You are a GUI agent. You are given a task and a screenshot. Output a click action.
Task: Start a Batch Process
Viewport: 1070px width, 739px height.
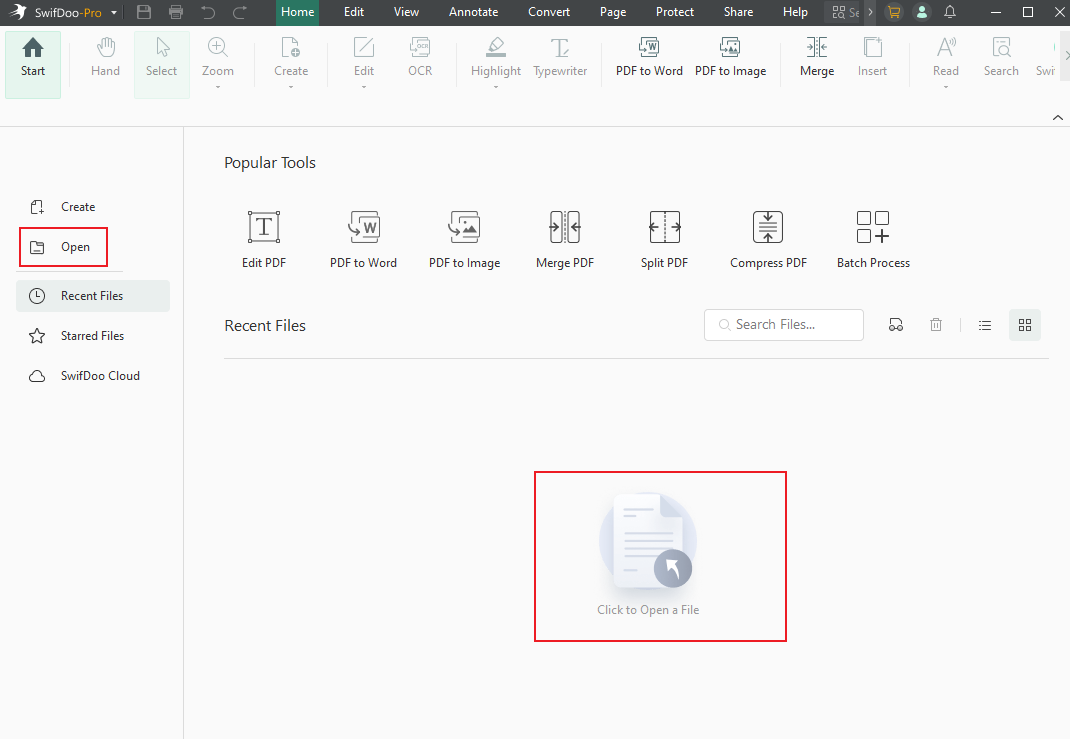[872, 237]
